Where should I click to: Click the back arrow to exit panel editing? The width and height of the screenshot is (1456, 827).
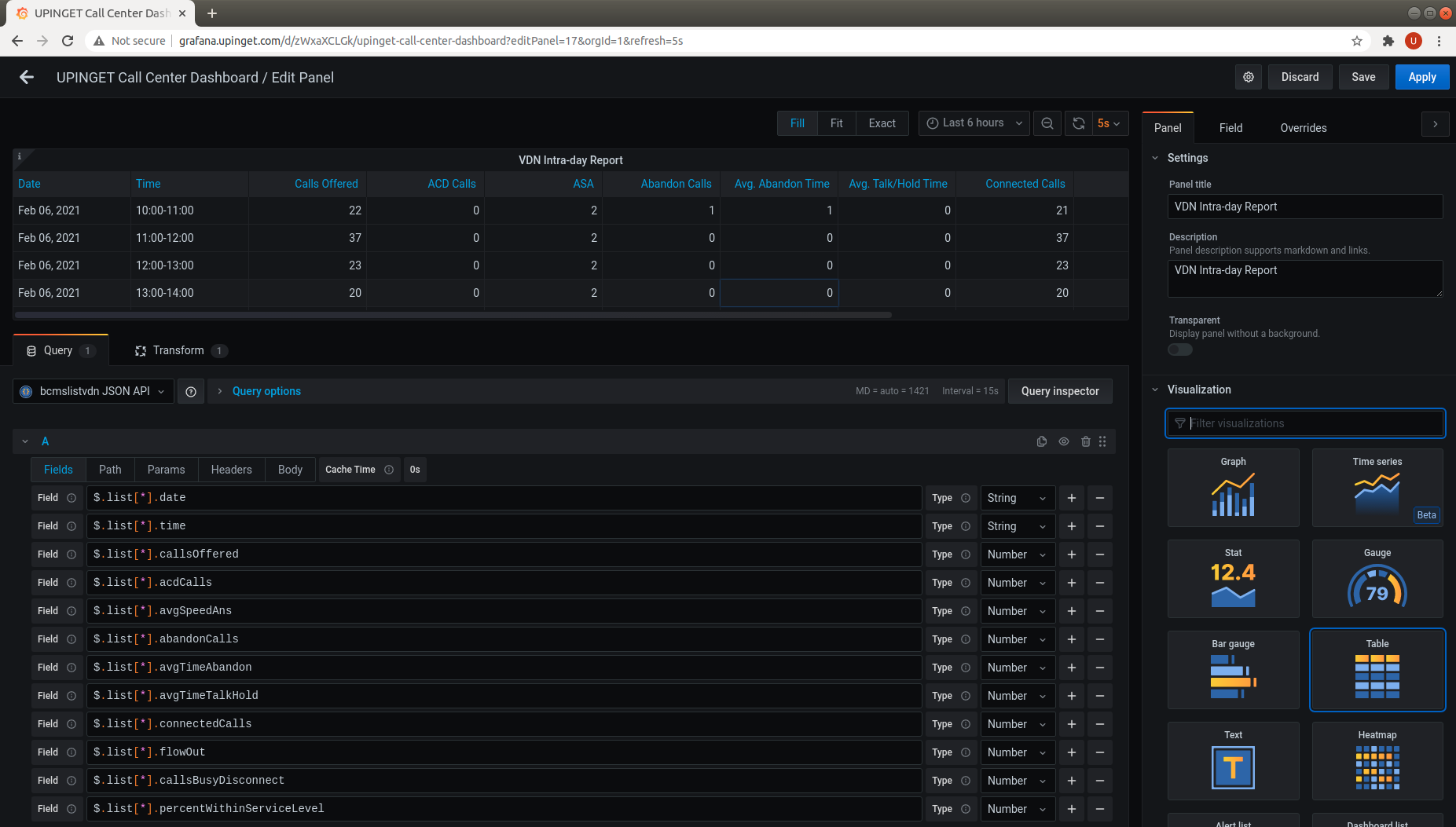pos(27,77)
